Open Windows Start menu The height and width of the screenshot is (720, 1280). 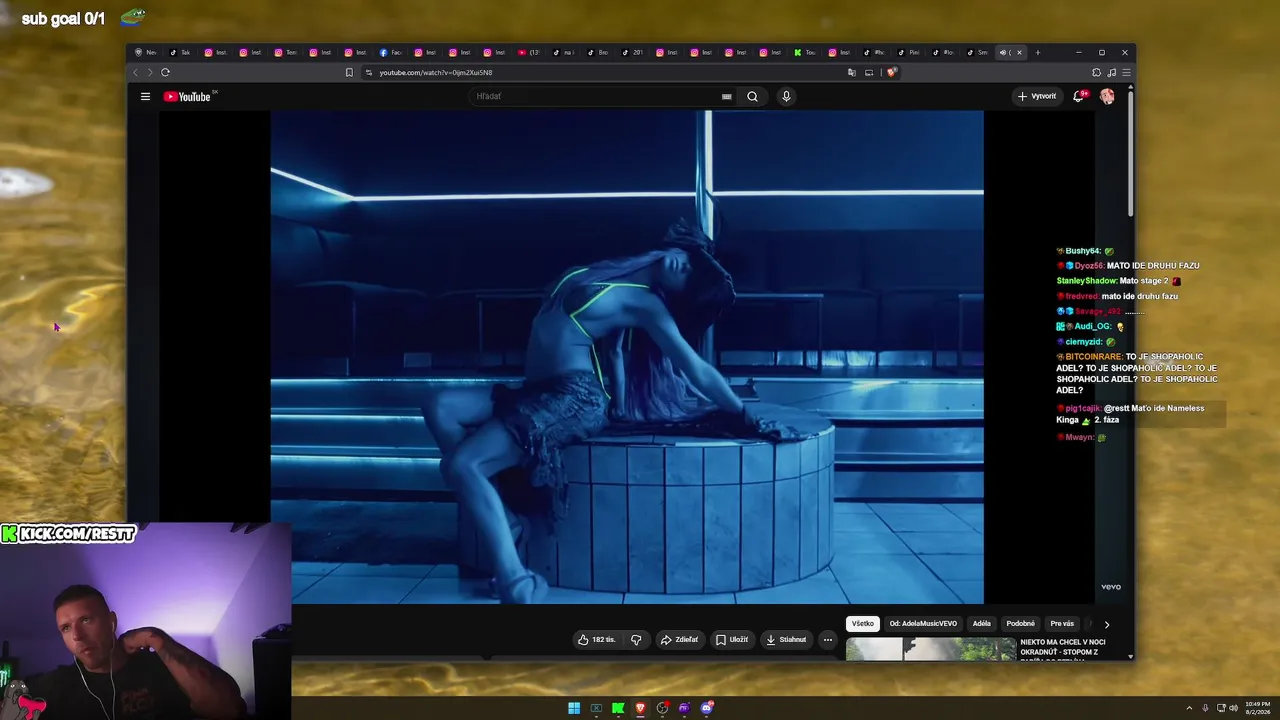pos(574,709)
